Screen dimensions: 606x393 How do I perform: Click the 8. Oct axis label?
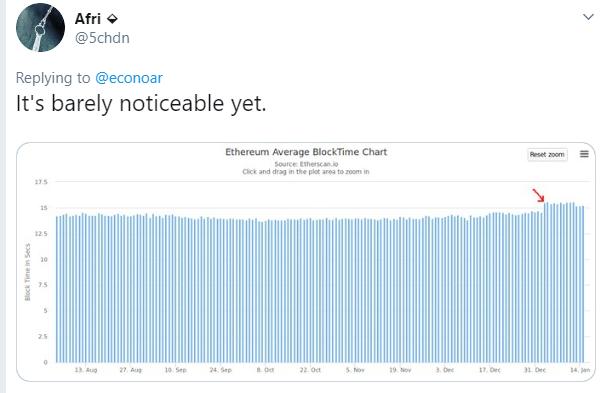coord(265,370)
